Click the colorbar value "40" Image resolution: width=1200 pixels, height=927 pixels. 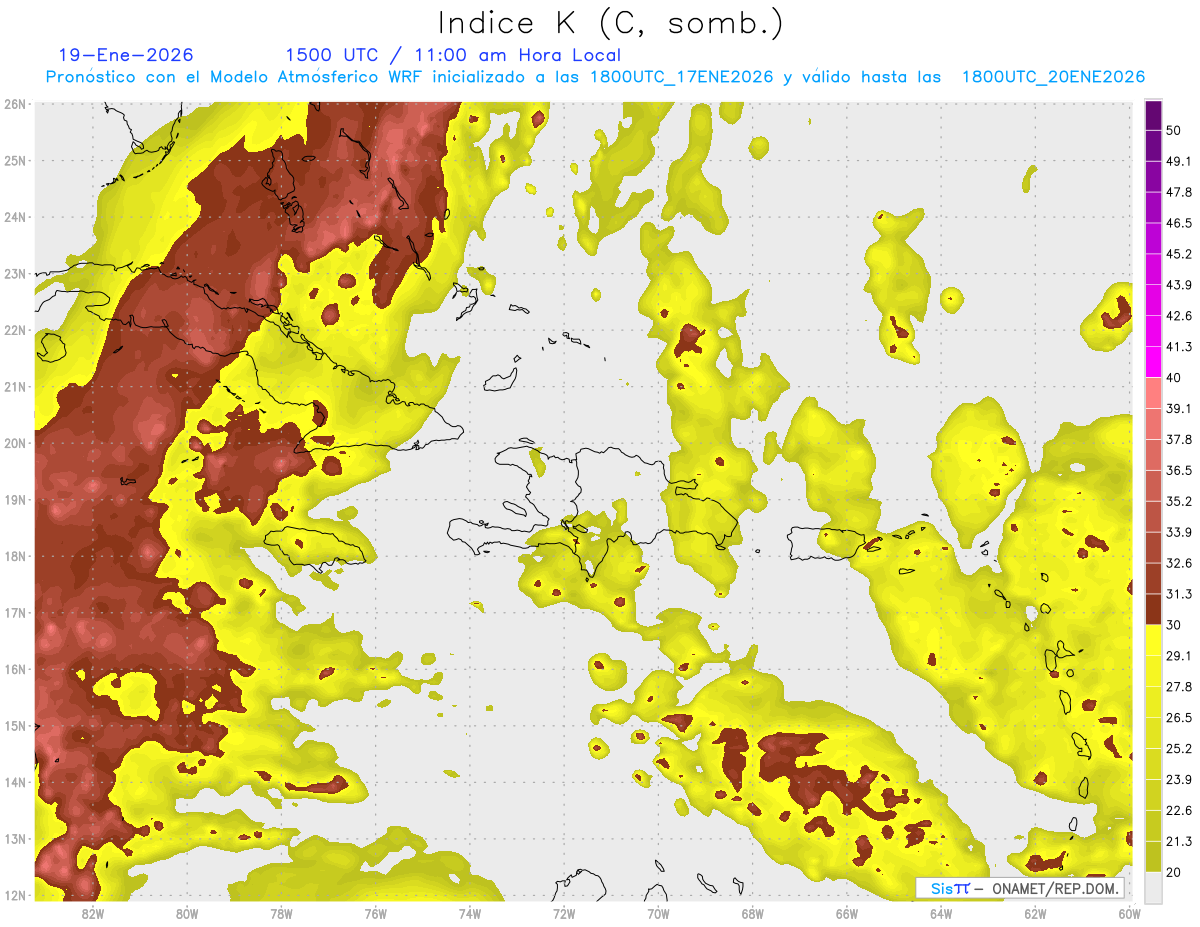pos(1174,378)
